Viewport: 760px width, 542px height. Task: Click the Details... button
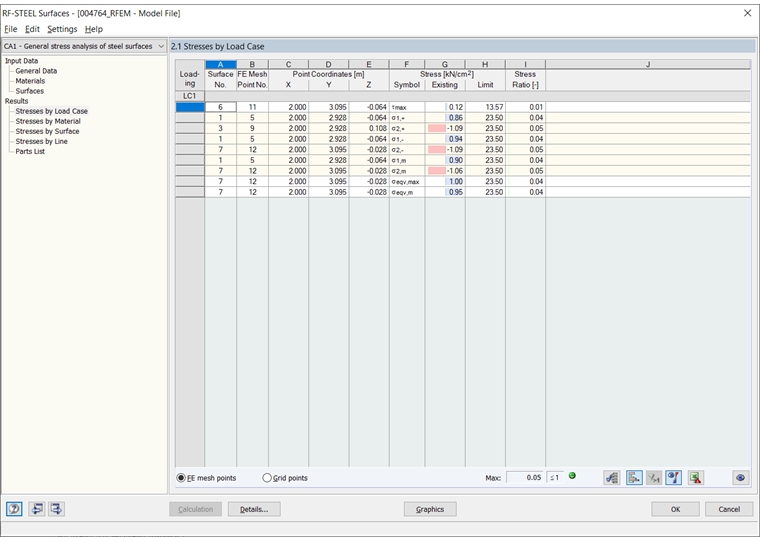point(254,510)
